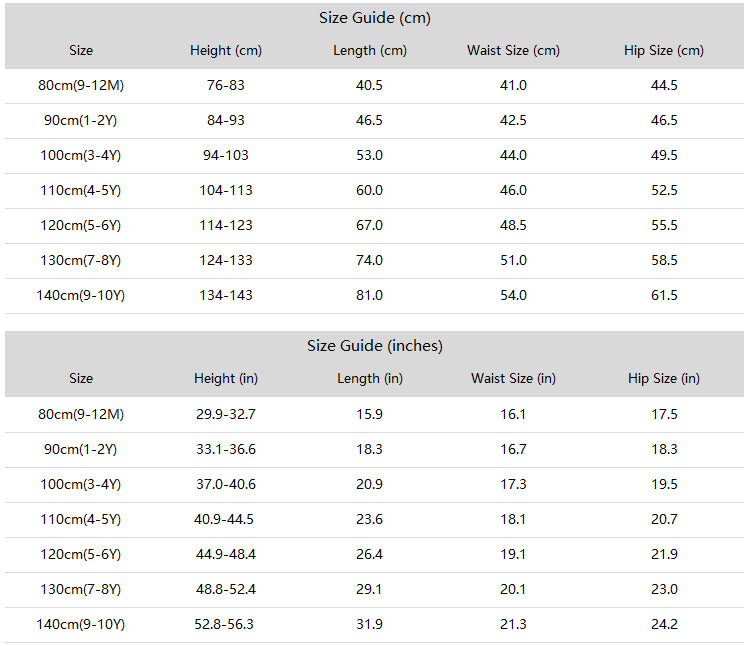This screenshot has width=751, height=646.
Task: Click the 67.0 length cell
Action: pyautogui.click(x=369, y=225)
